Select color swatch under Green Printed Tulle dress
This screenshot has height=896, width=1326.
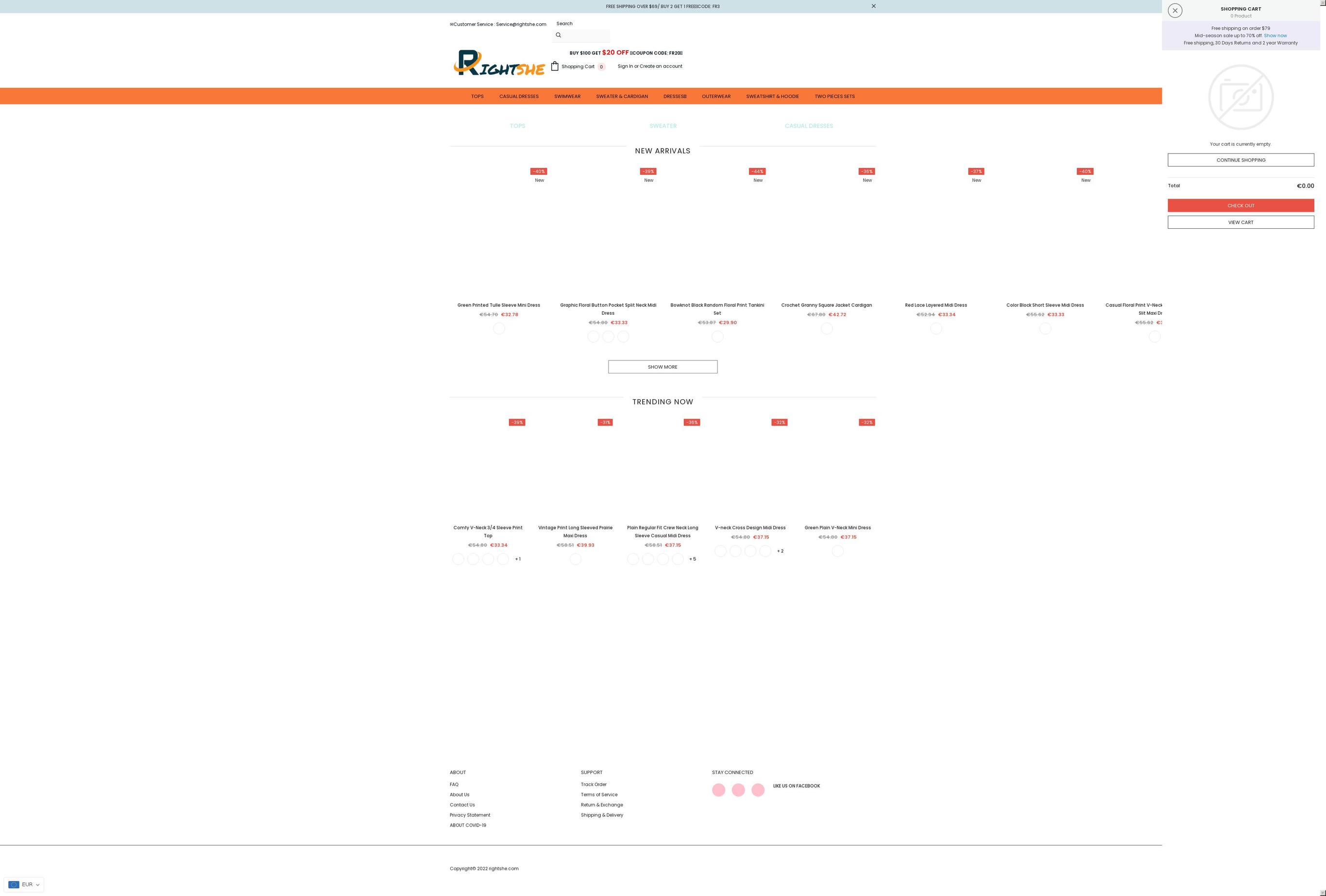click(x=499, y=328)
